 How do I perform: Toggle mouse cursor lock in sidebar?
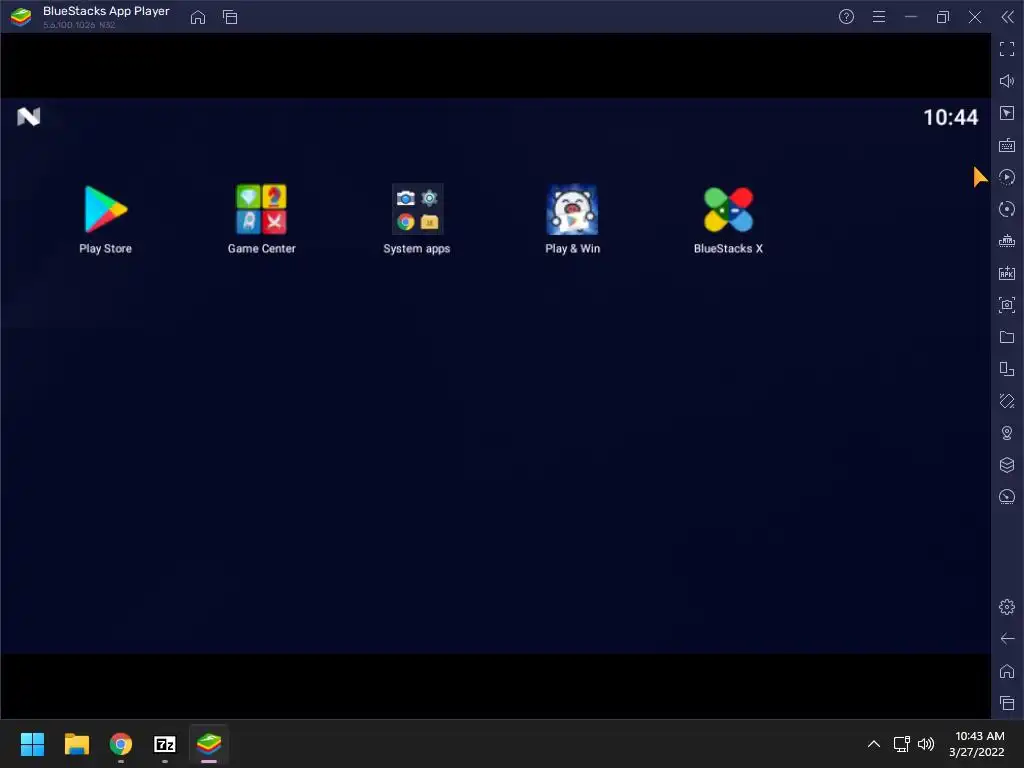(1007, 113)
